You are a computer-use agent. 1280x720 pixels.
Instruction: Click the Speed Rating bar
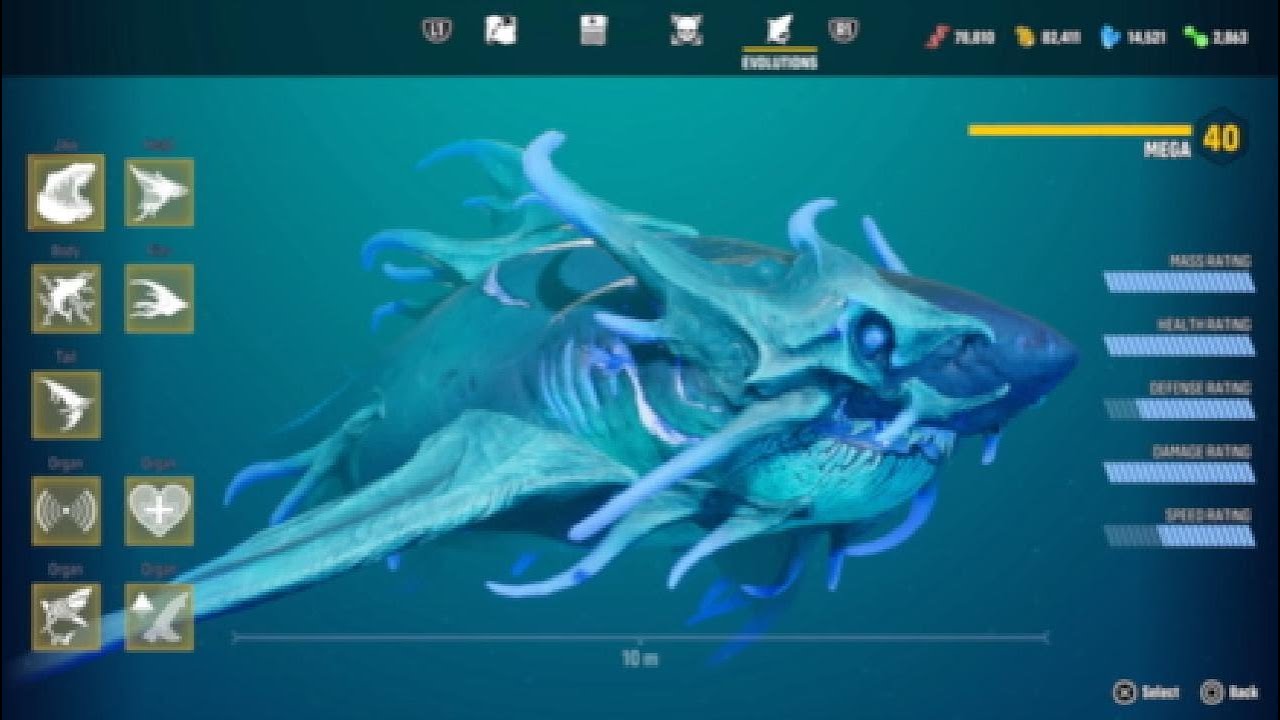pos(1179,535)
